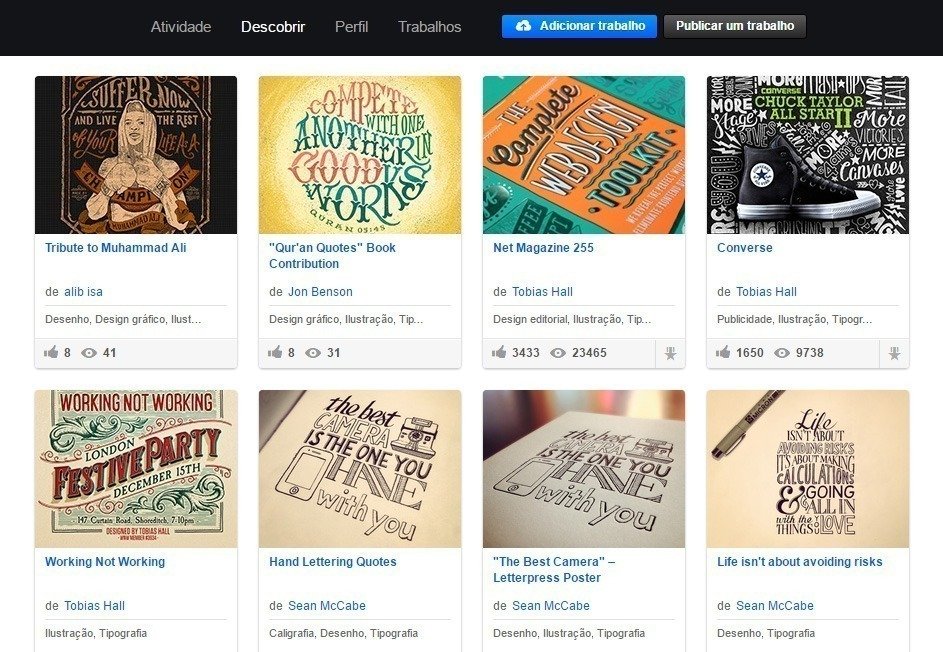Open Life isn't about avoiding risks link
This screenshot has height=652, width=943.
pyautogui.click(x=799, y=562)
